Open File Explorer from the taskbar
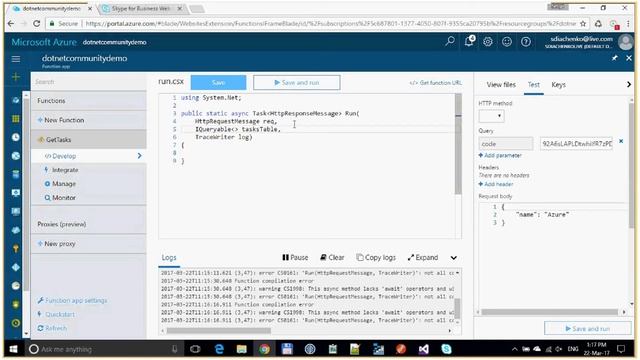The image size is (640, 360). (242, 349)
